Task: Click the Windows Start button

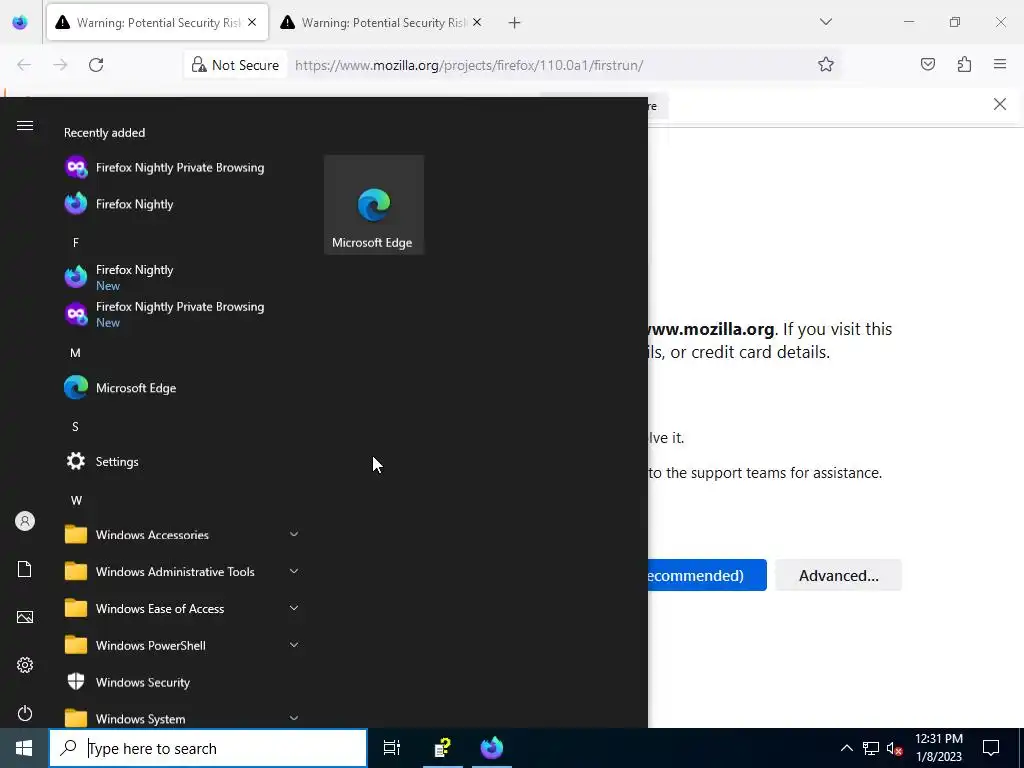Action: click(24, 748)
